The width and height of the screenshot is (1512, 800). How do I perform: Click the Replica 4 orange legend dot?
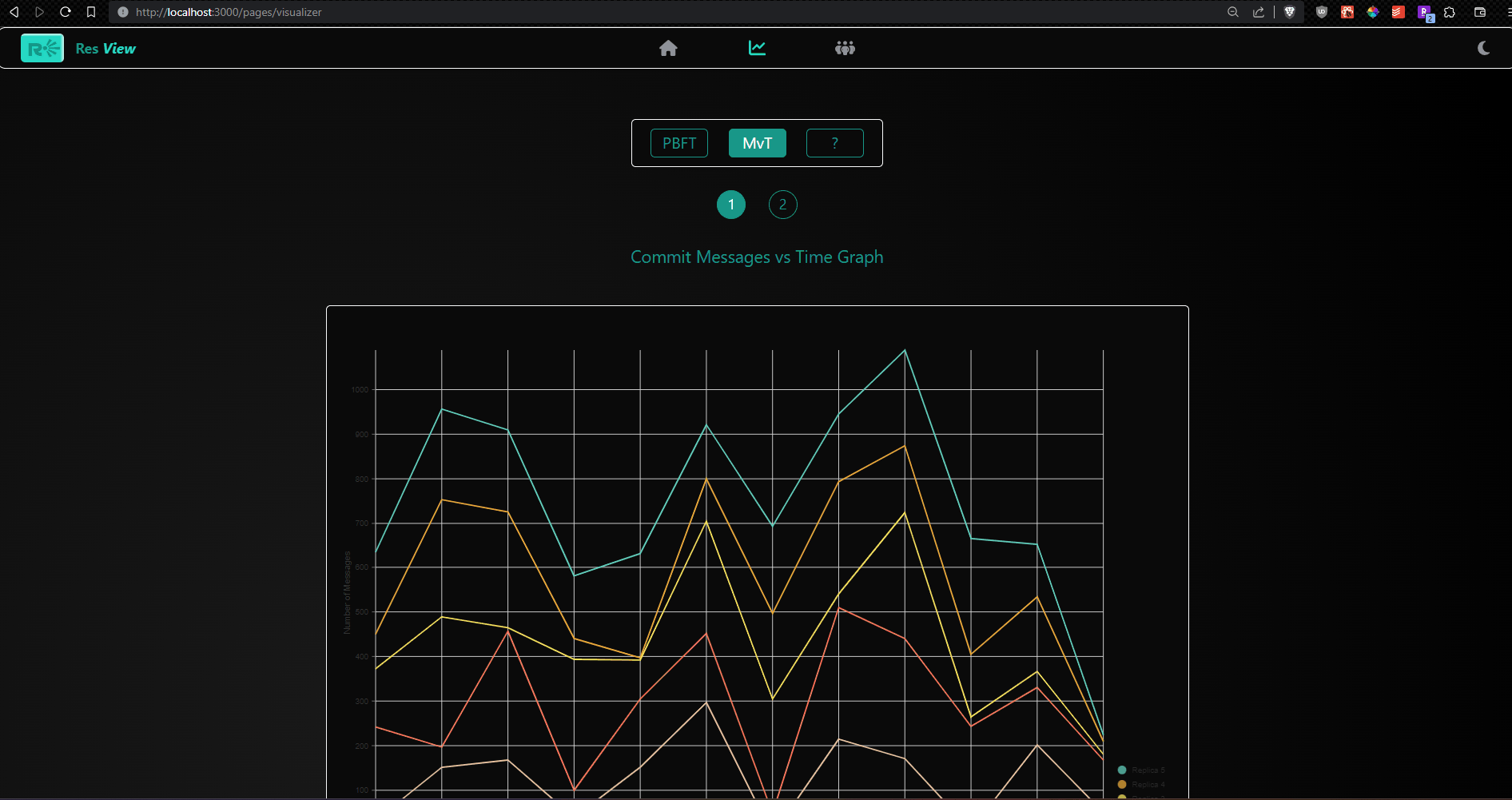(x=1122, y=785)
